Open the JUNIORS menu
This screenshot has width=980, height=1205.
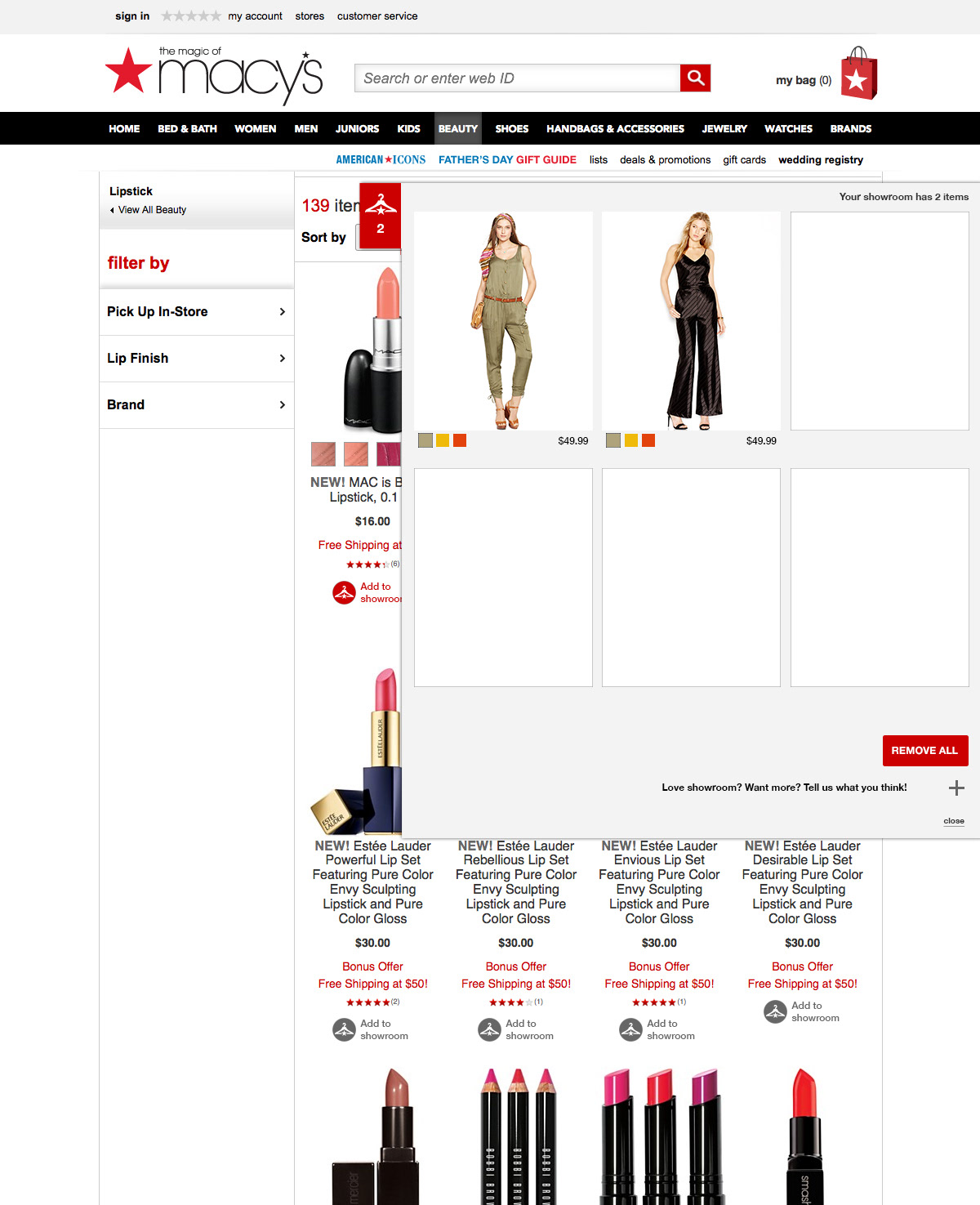tap(357, 128)
